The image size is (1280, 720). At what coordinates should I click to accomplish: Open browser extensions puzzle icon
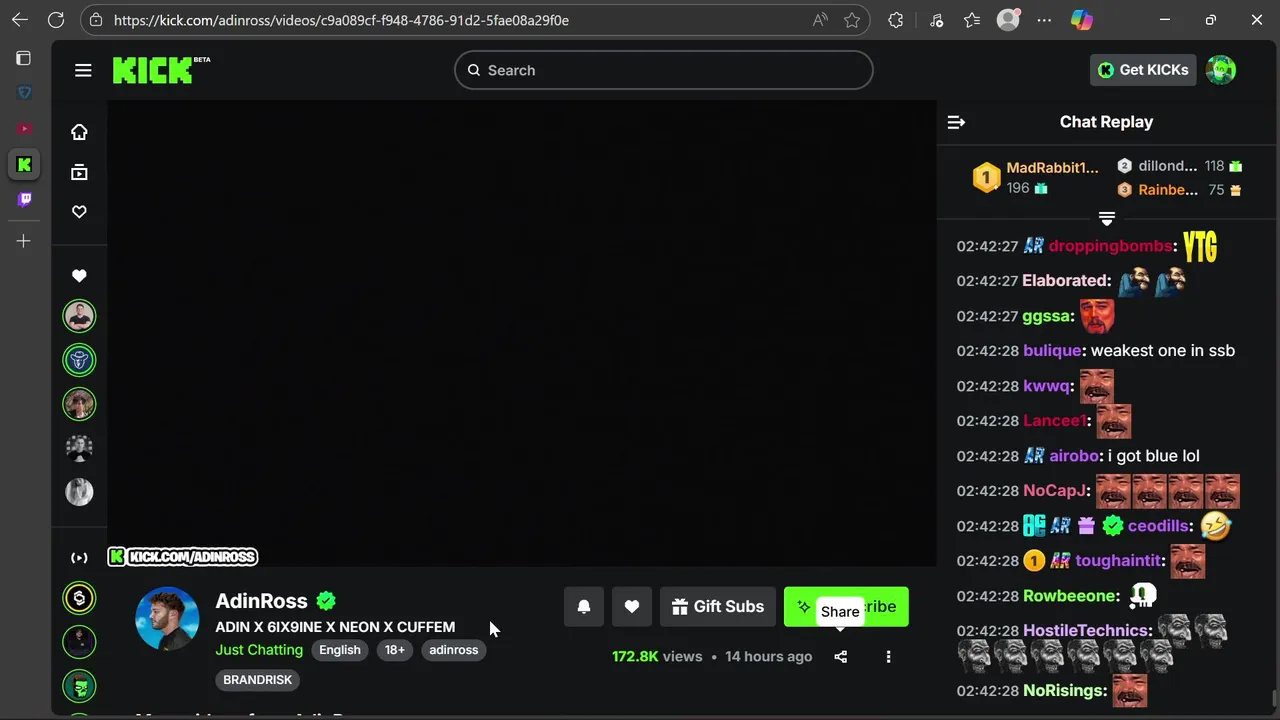pyautogui.click(x=896, y=20)
